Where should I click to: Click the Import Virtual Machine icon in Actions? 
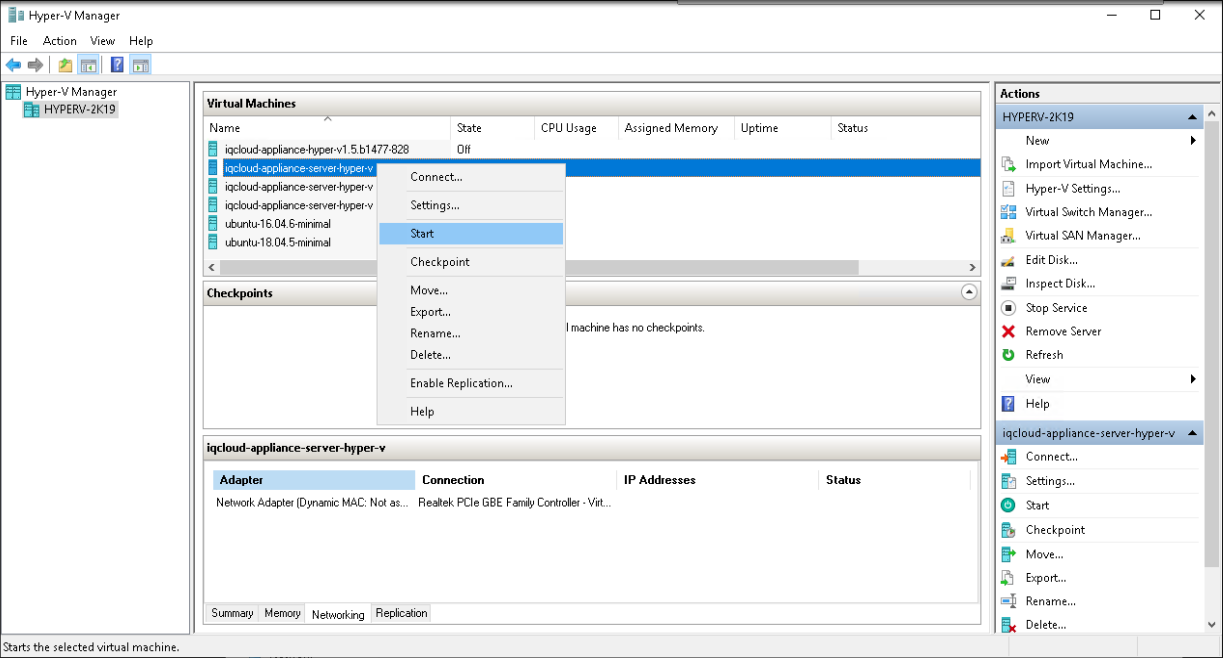(x=1008, y=164)
